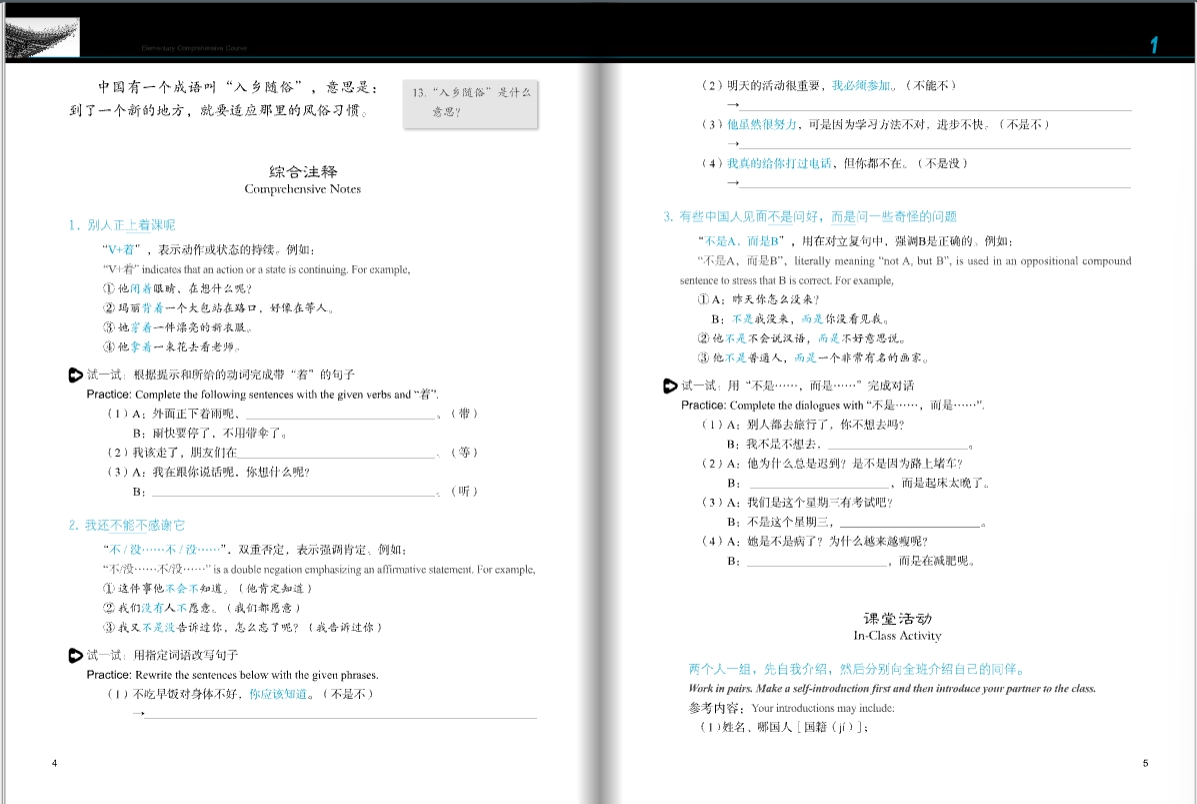Click the 综合注释 section title
The image size is (1197, 804).
click(x=303, y=171)
